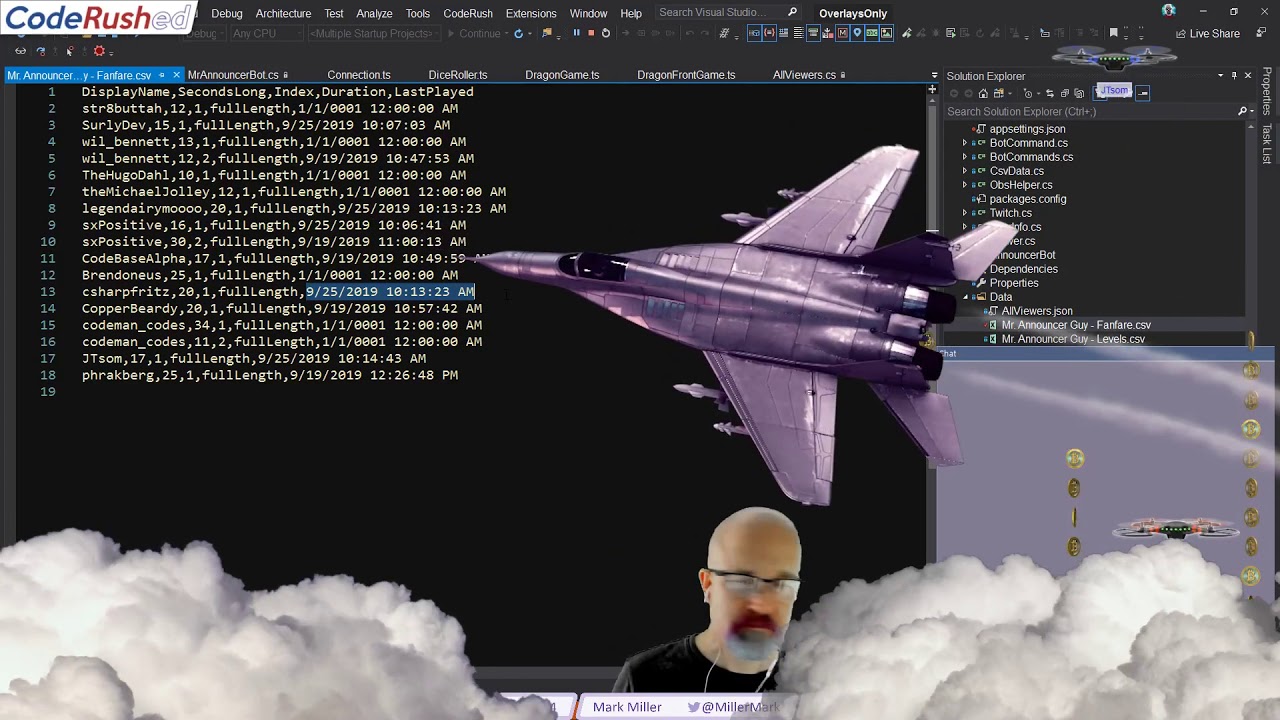Screen dimensions: 1280x720
Task: Click the CodeRush braces code icon
Action: 769,33
